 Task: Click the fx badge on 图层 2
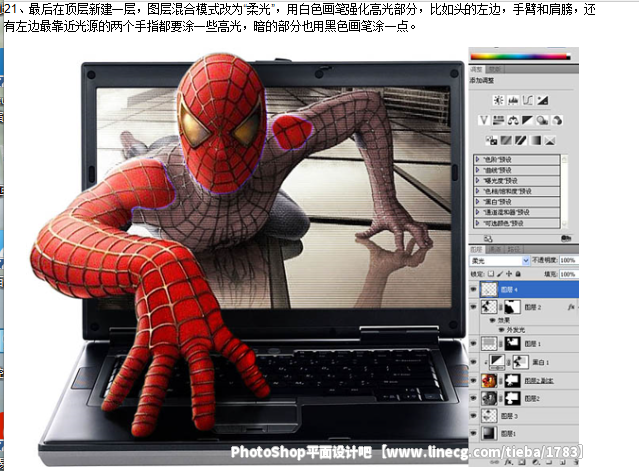click(x=571, y=307)
